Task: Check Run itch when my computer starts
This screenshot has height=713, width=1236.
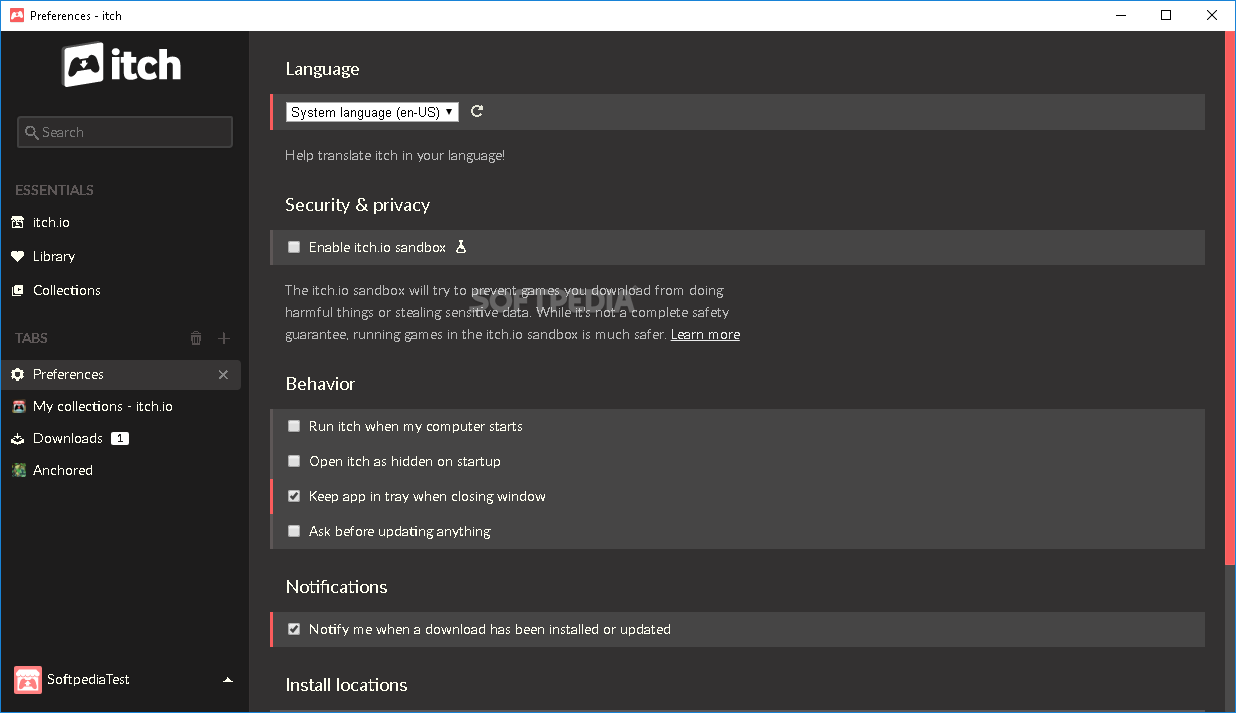Action: point(294,426)
